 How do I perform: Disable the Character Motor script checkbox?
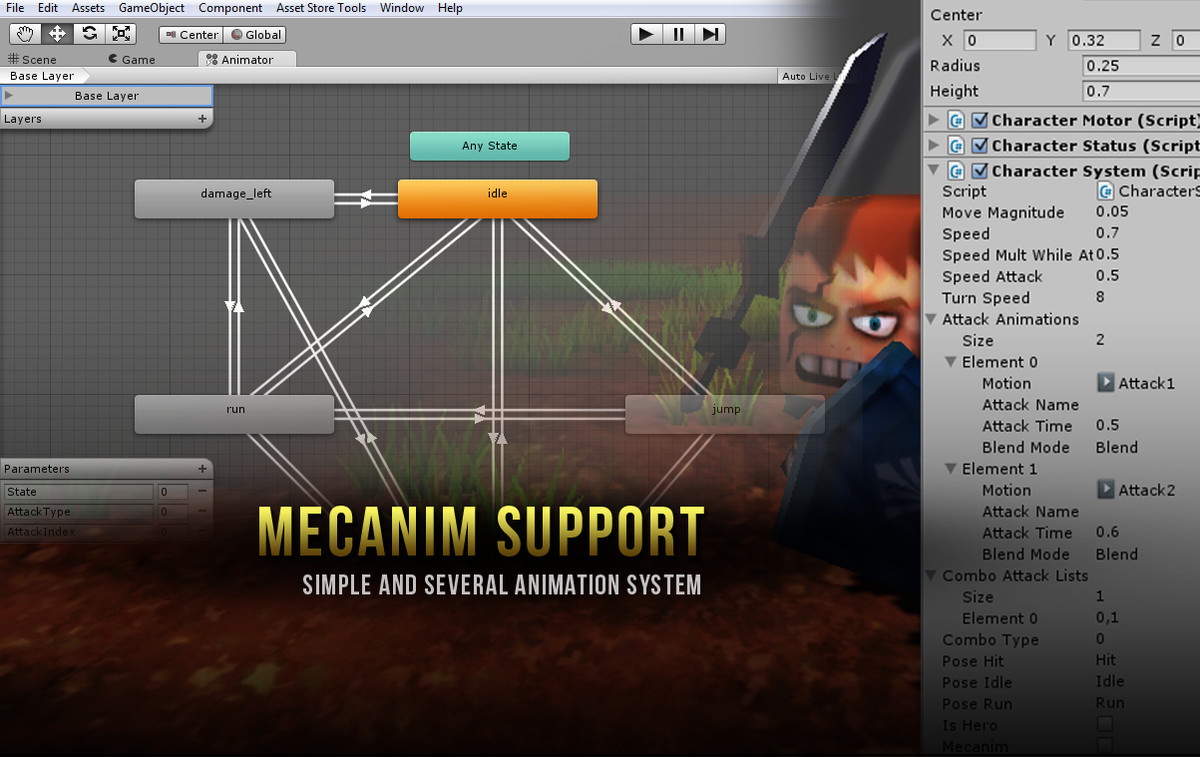point(979,120)
